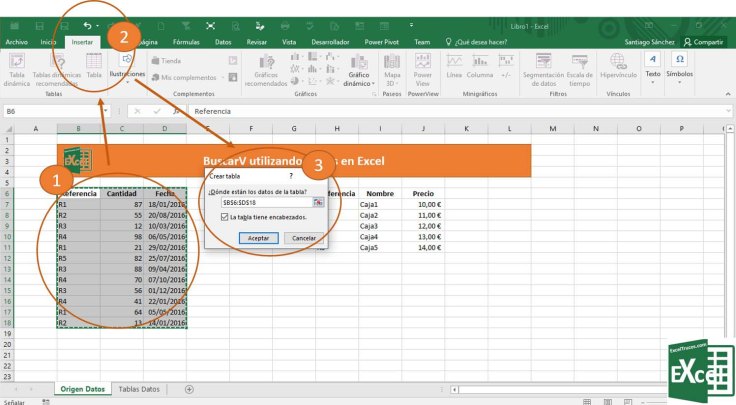This screenshot has height=405, width=736.
Task: Toggle 'La tabla tiene encabezados' checkbox
Action: pyautogui.click(x=225, y=217)
